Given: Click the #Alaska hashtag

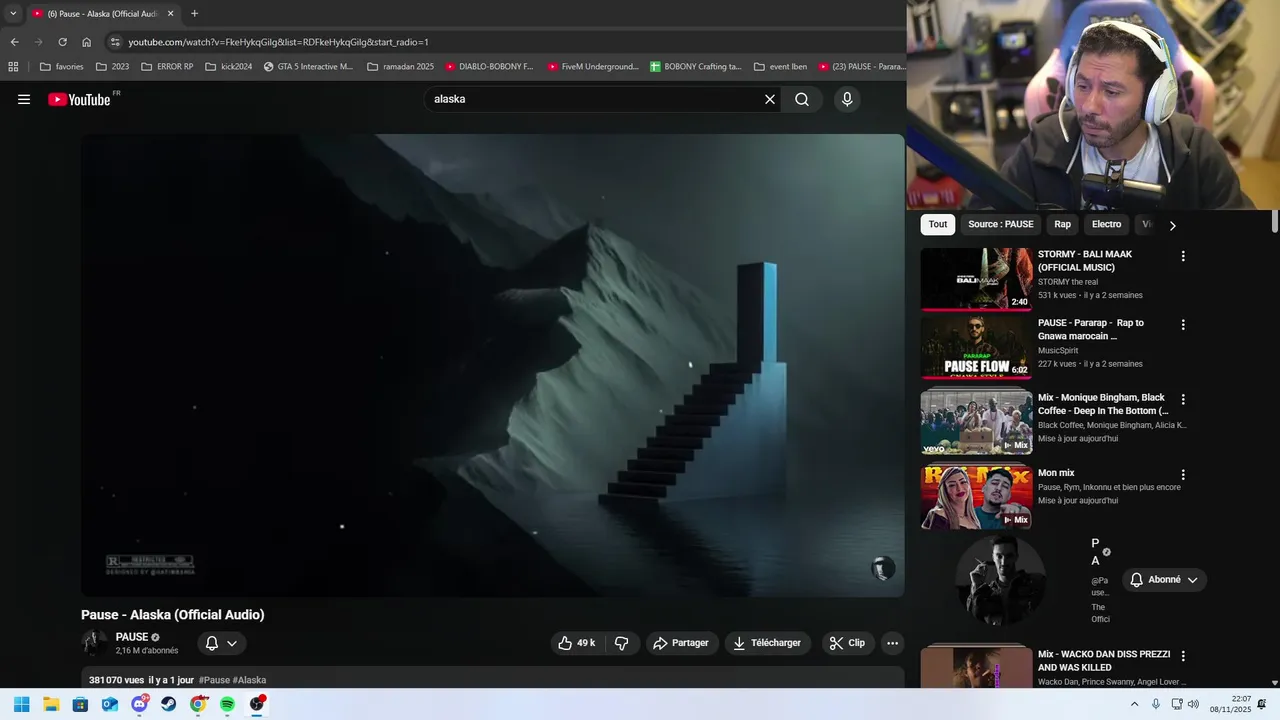Looking at the screenshot, I should (x=250, y=680).
